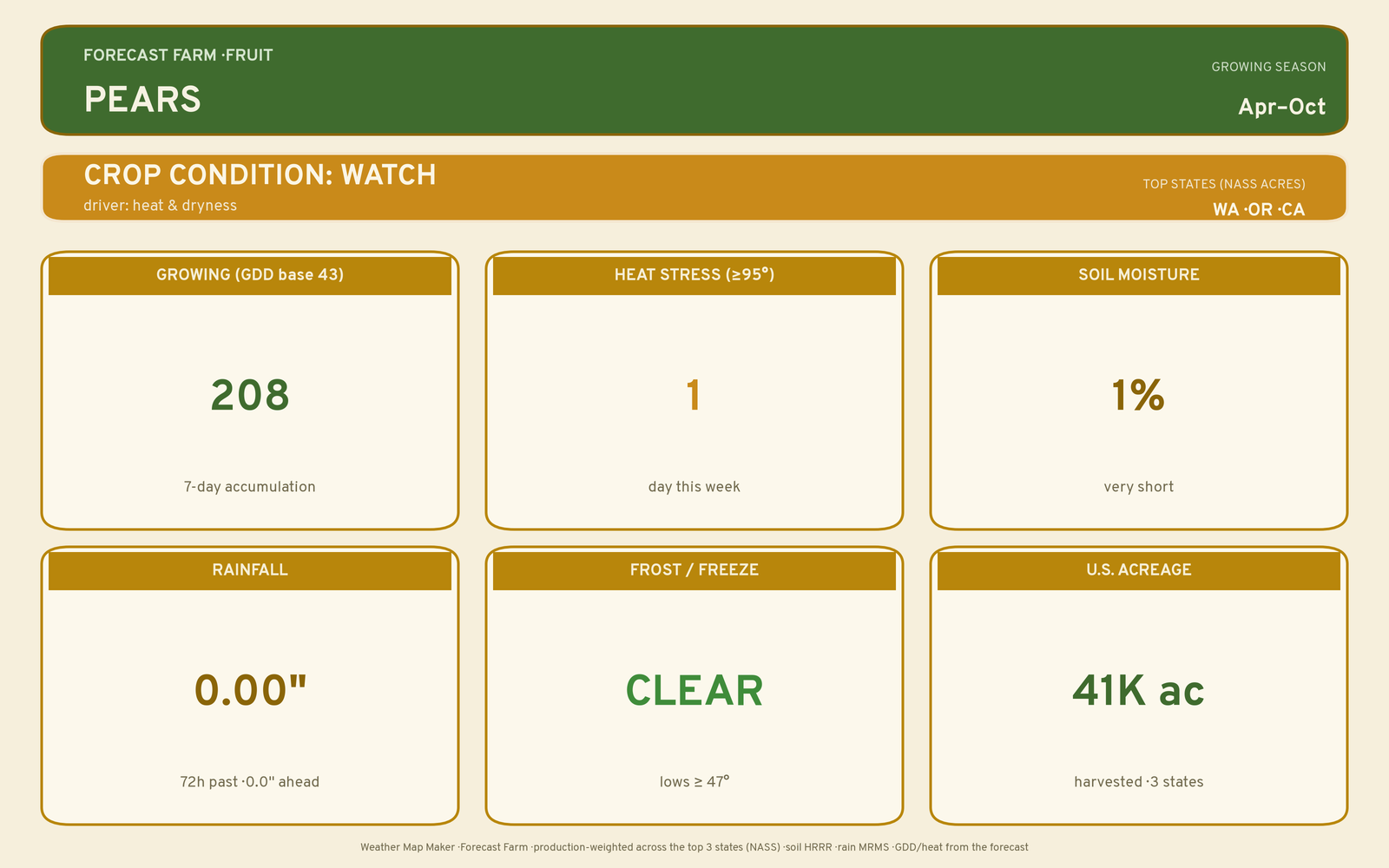Click the PEARS crop title

tap(142, 100)
